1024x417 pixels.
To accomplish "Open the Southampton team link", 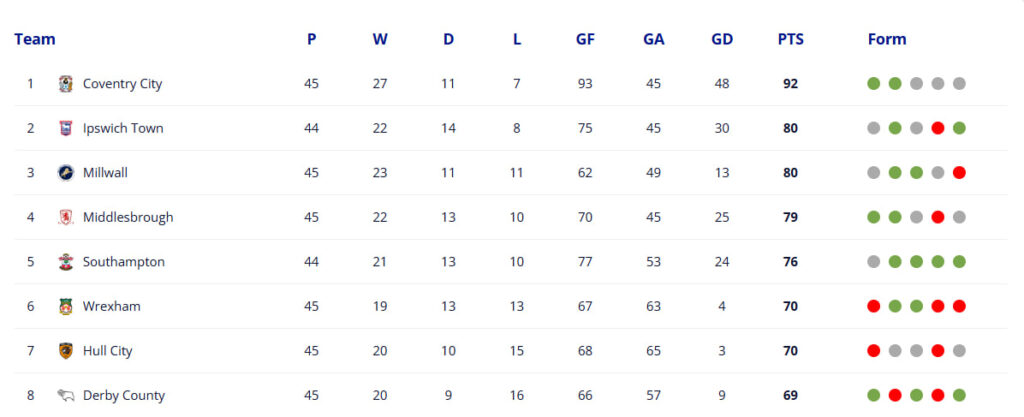I will (123, 262).
